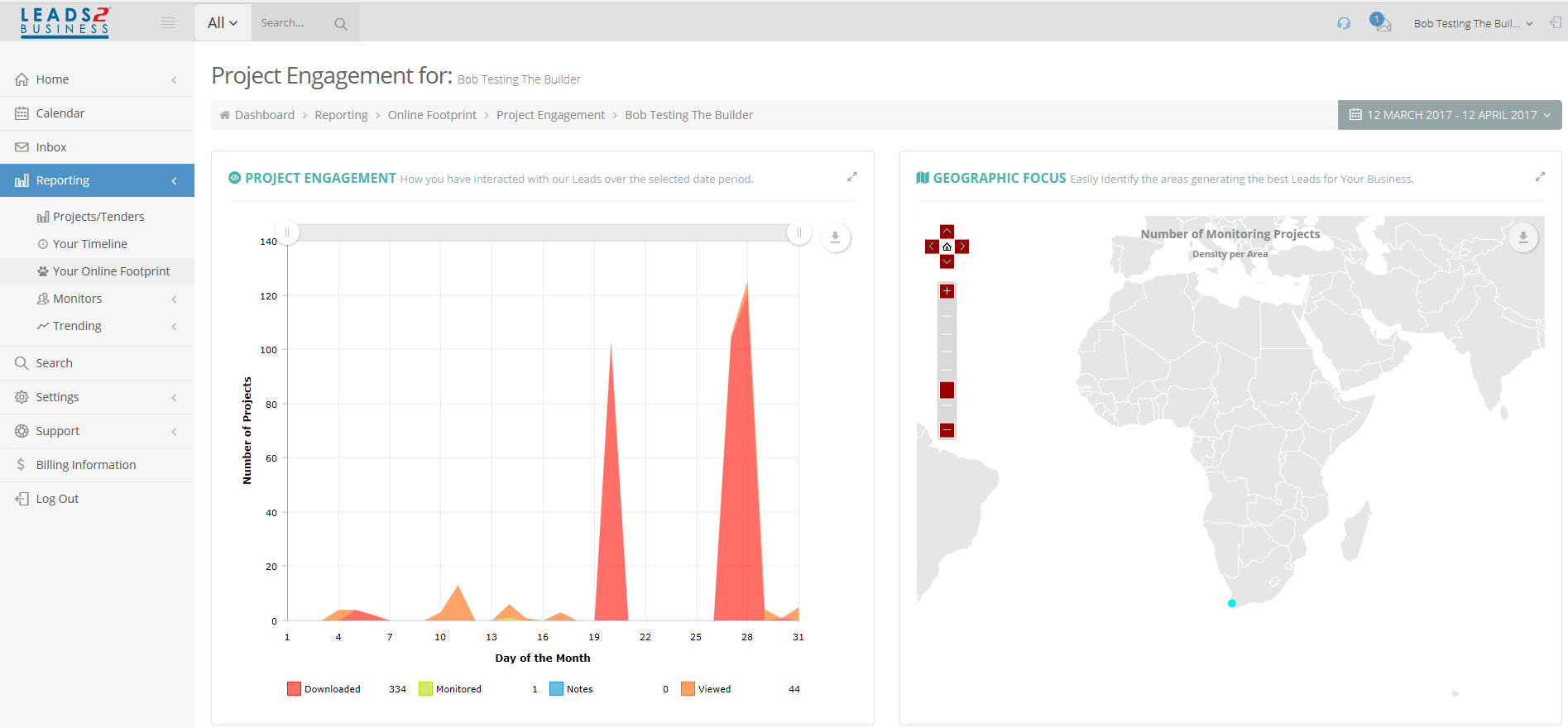Download the Project Engagement chart
Screen dimensions: 1568x728
pyautogui.click(x=835, y=237)
